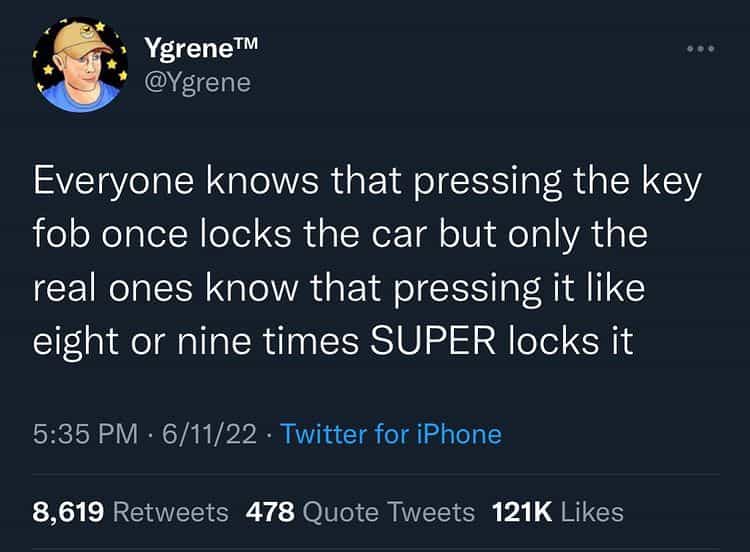Open the Quote Tweets label

pyautogui.click(x=388, y=513)
